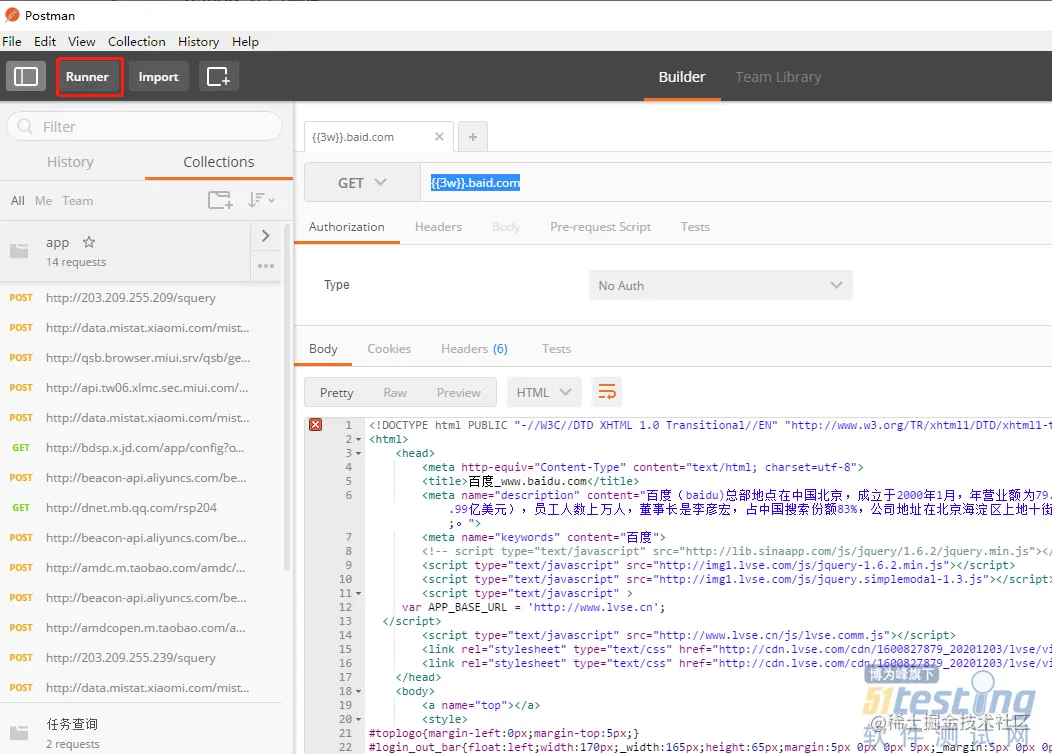
Task: Collapse body fold at line 18
Action: [x=358, y=692]
